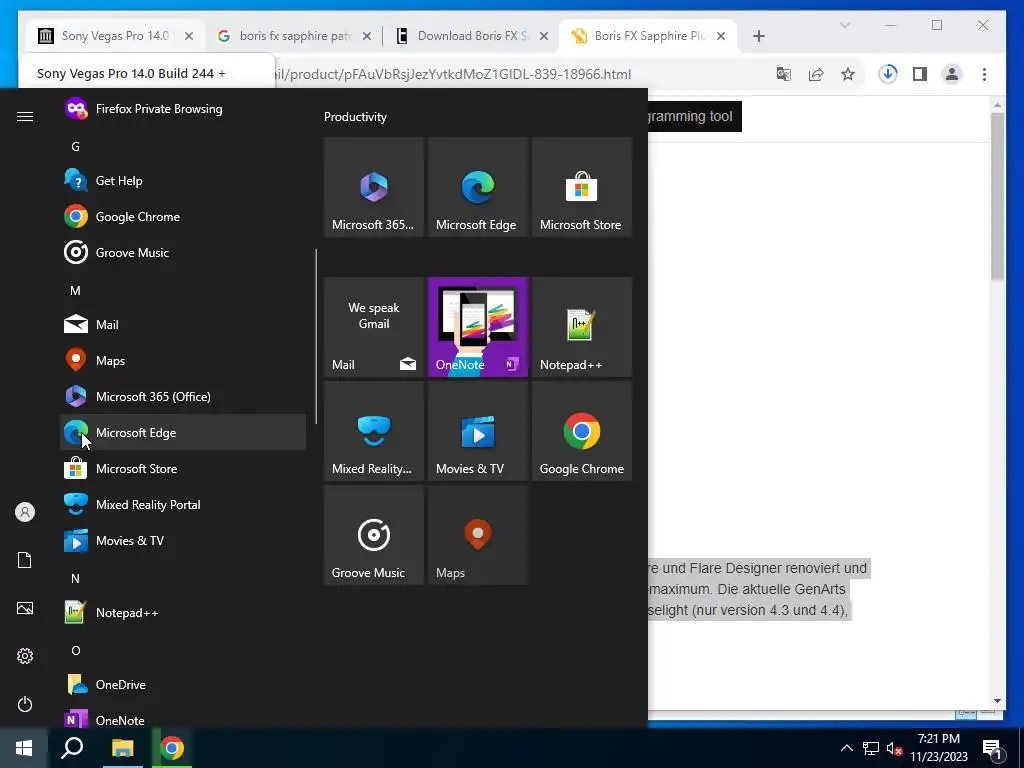Click the Productivity group title
The height and width of the screenshot is (768, 1024).
355,117
